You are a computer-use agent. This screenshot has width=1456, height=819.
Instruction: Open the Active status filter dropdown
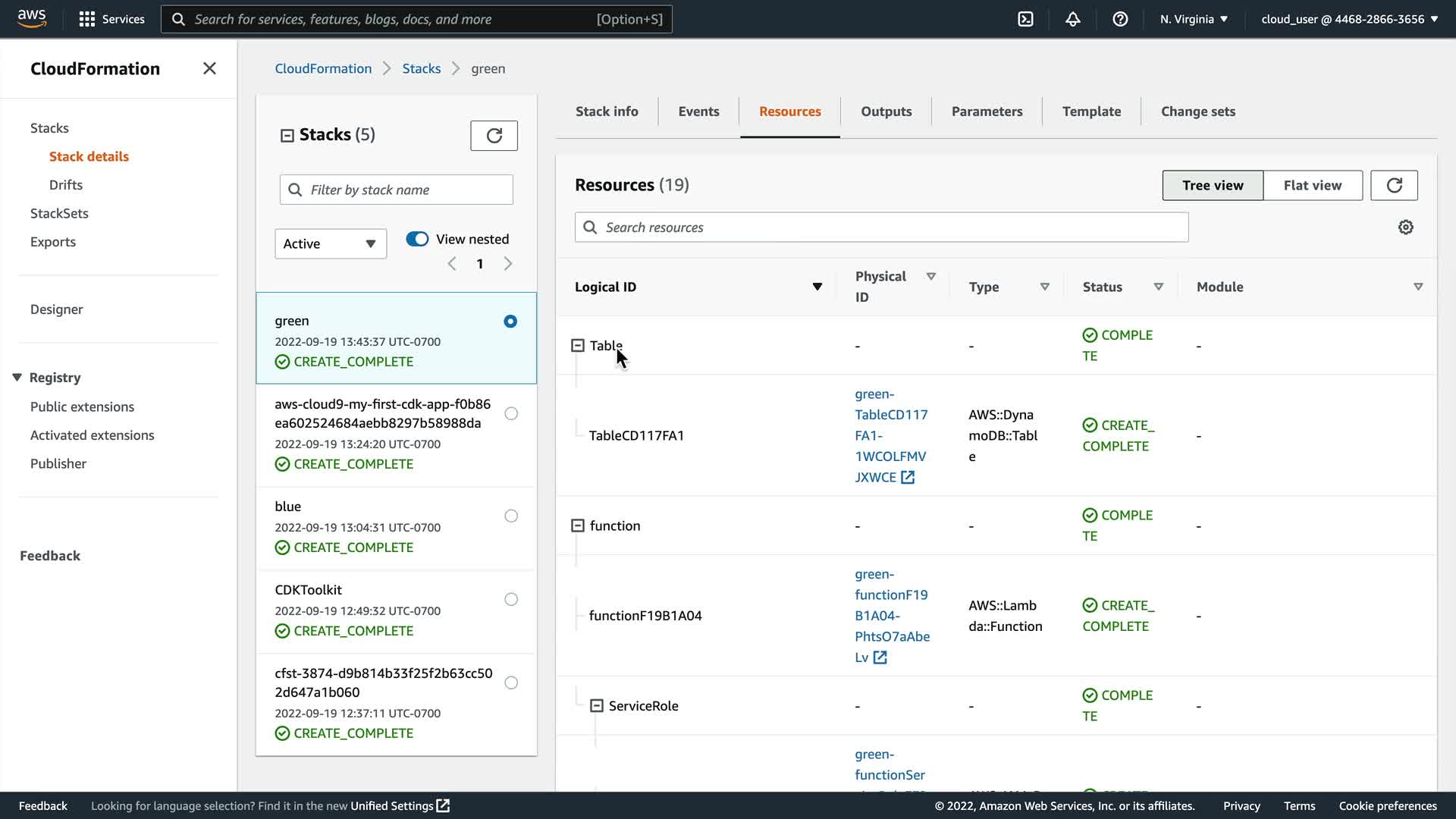tap(331, 243)
